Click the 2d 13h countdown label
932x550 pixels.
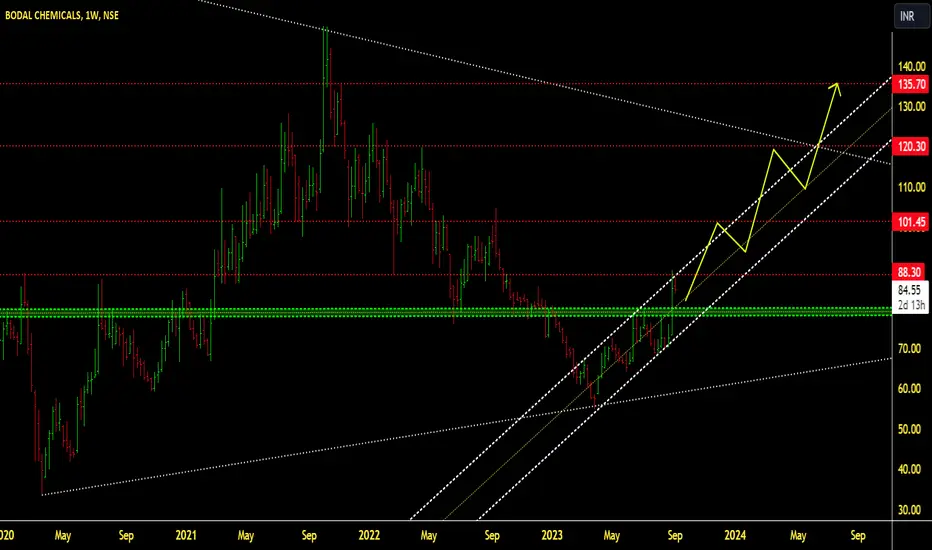(x=911, y=306)
